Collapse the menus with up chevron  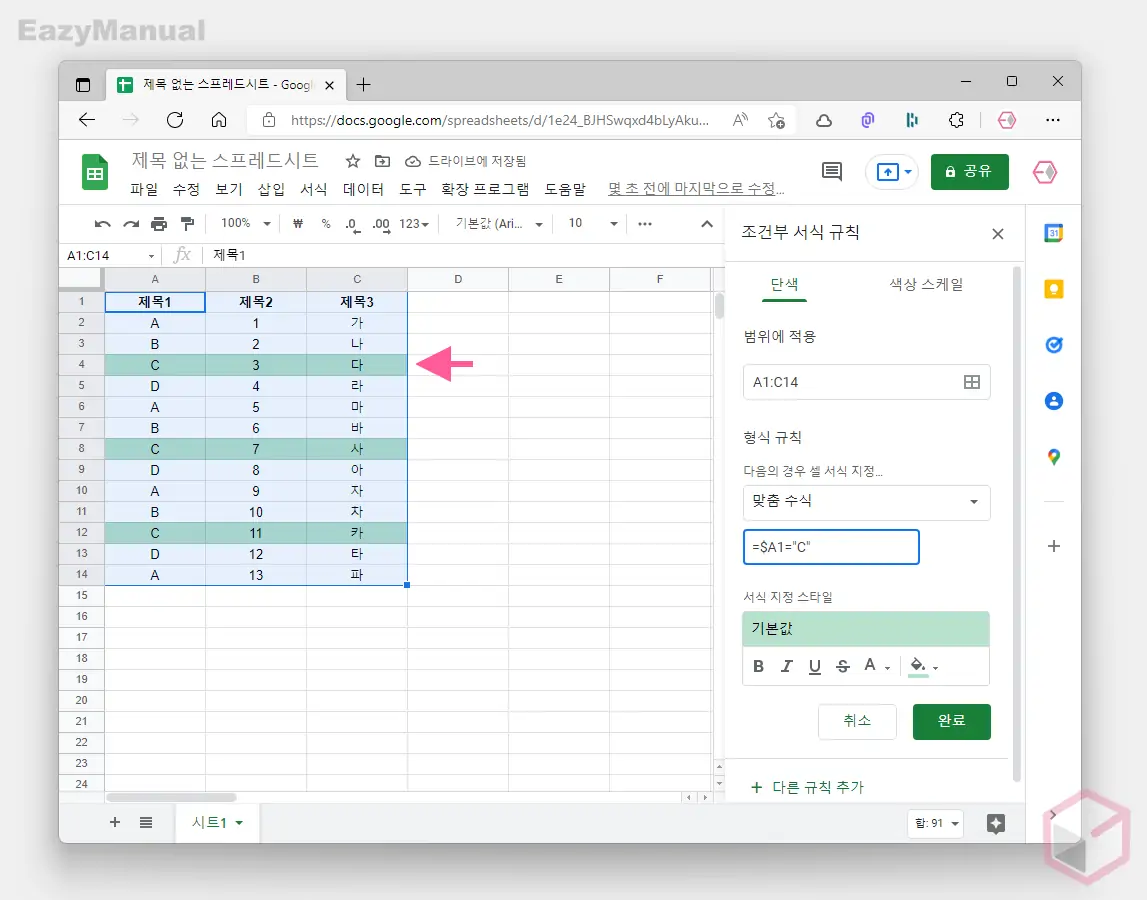pos(707,224)
